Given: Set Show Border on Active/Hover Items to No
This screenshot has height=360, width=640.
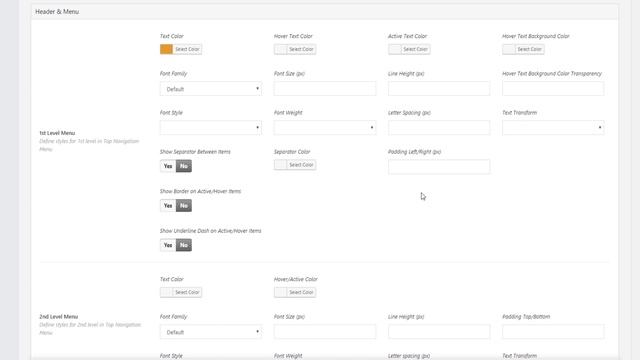Looking at the screenshot, I should click(x=184, y=206).
